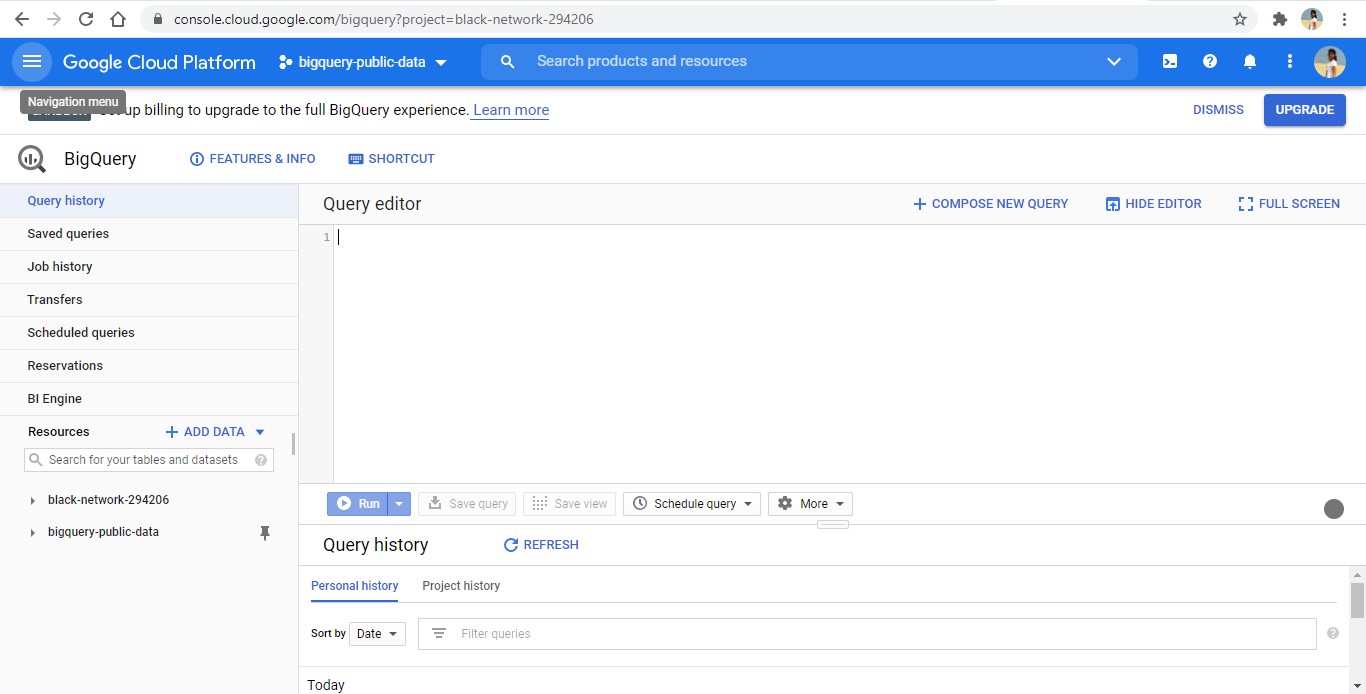This screenshot has width=1366, height=694.
Task: Open the Schedule query dropdown
Action: tap(692, 504)
